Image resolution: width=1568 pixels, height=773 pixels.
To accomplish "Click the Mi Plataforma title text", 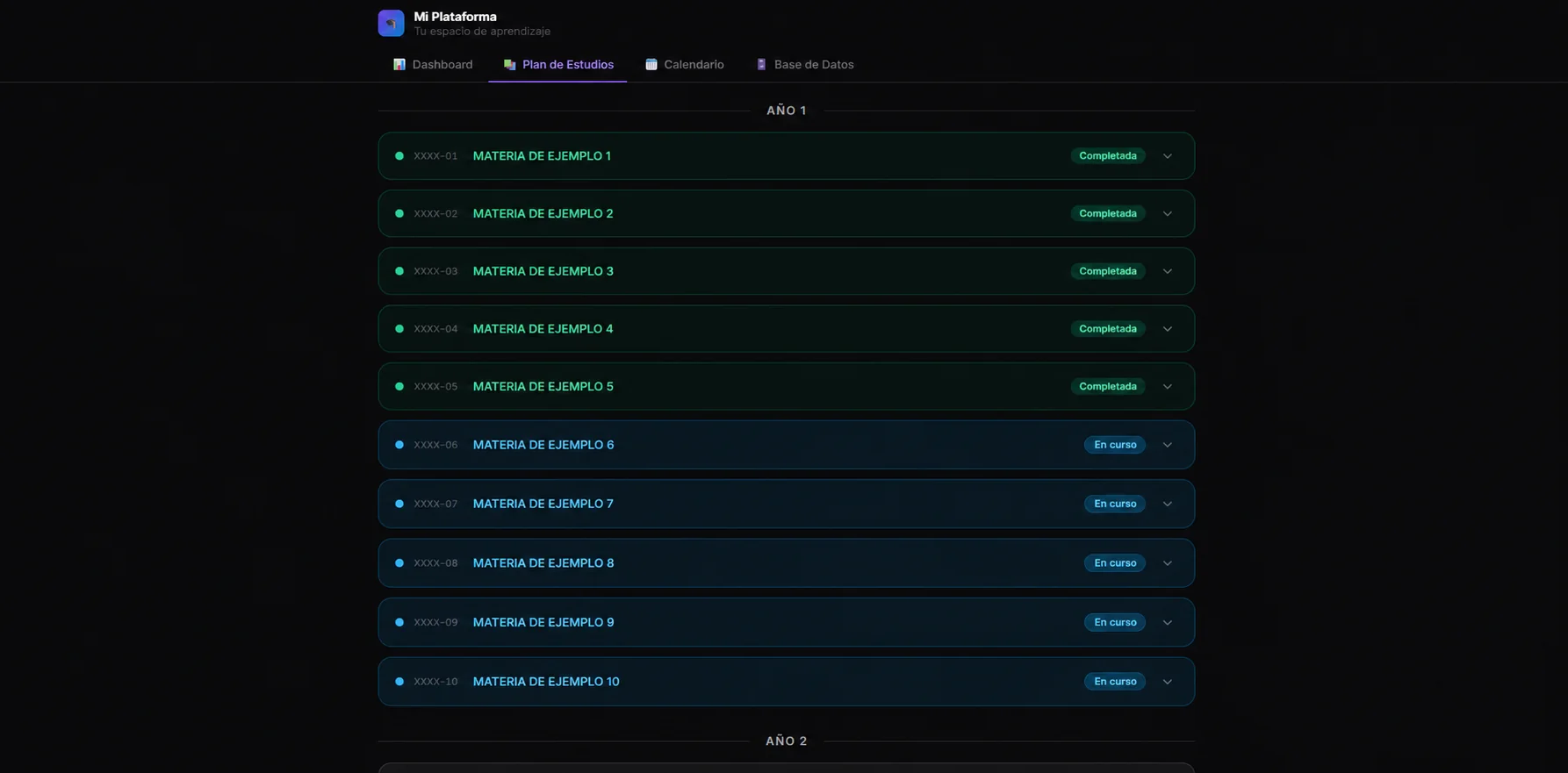I will pyautogui.click(x=455, y=17).
